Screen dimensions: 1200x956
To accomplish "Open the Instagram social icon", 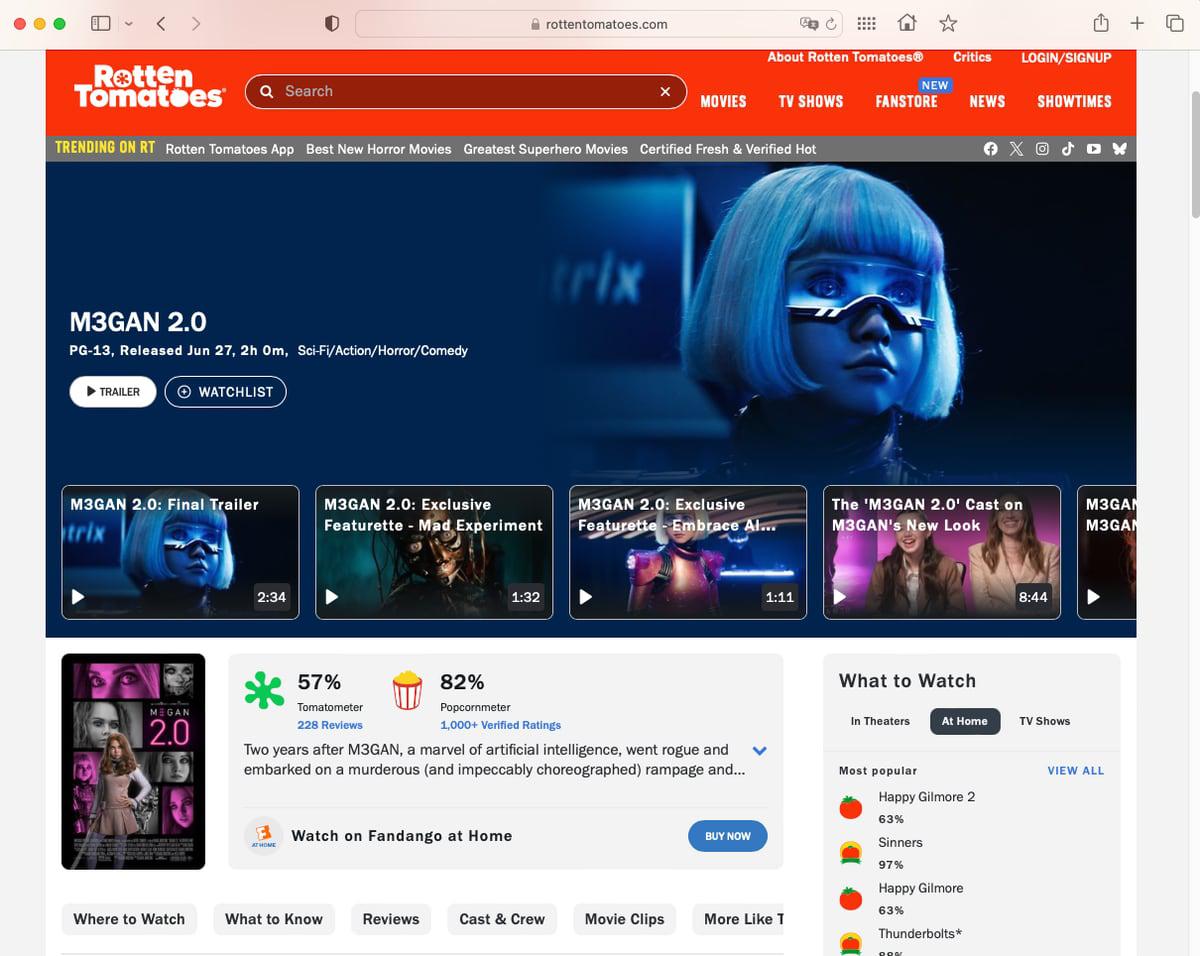I will [x=1042, y=149].
